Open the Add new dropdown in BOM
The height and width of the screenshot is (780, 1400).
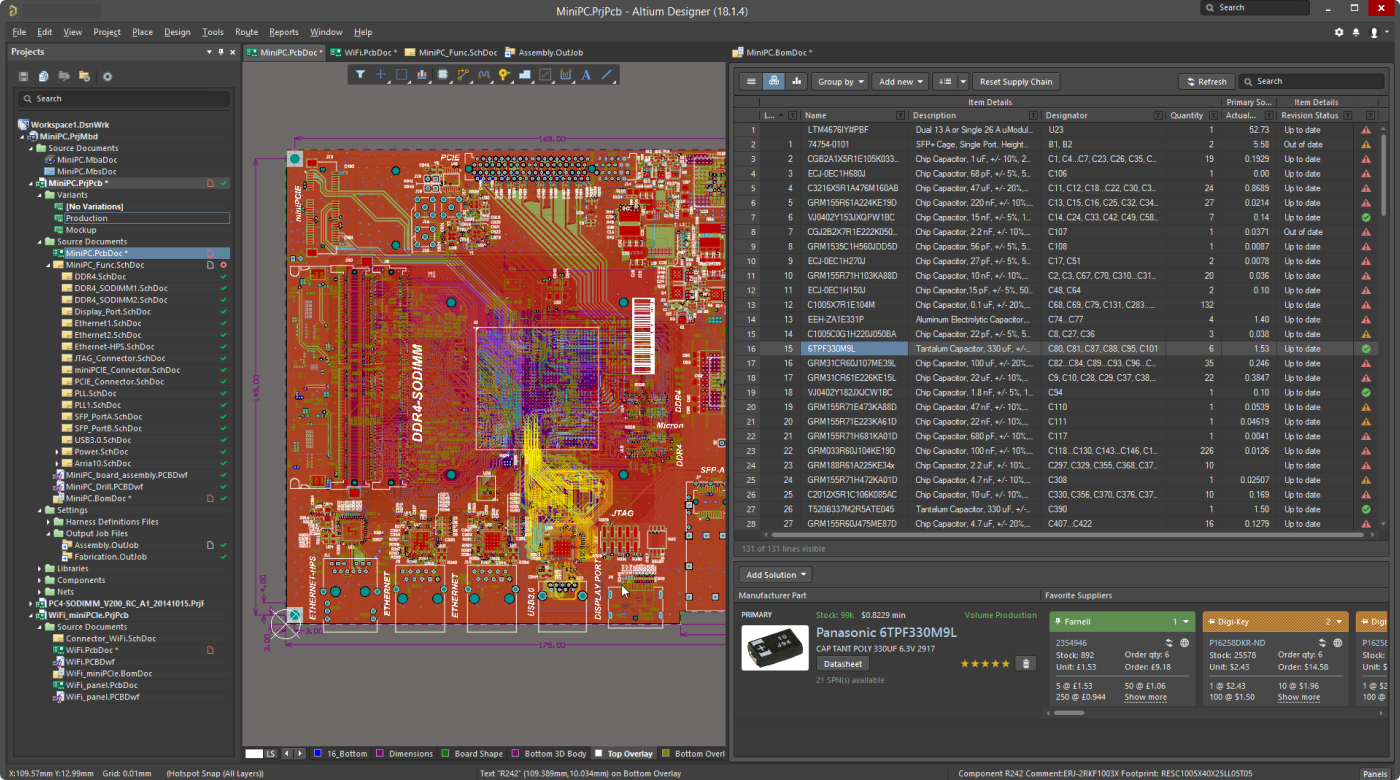pos(899,81)
